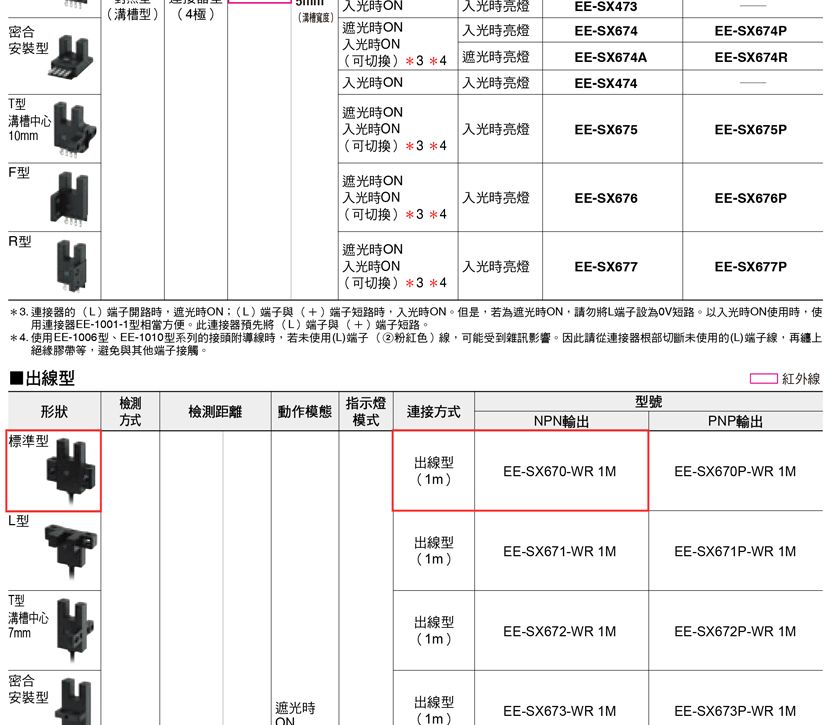Click model EE-SX675
The image size is (830, 725).
tap(606, 130)
